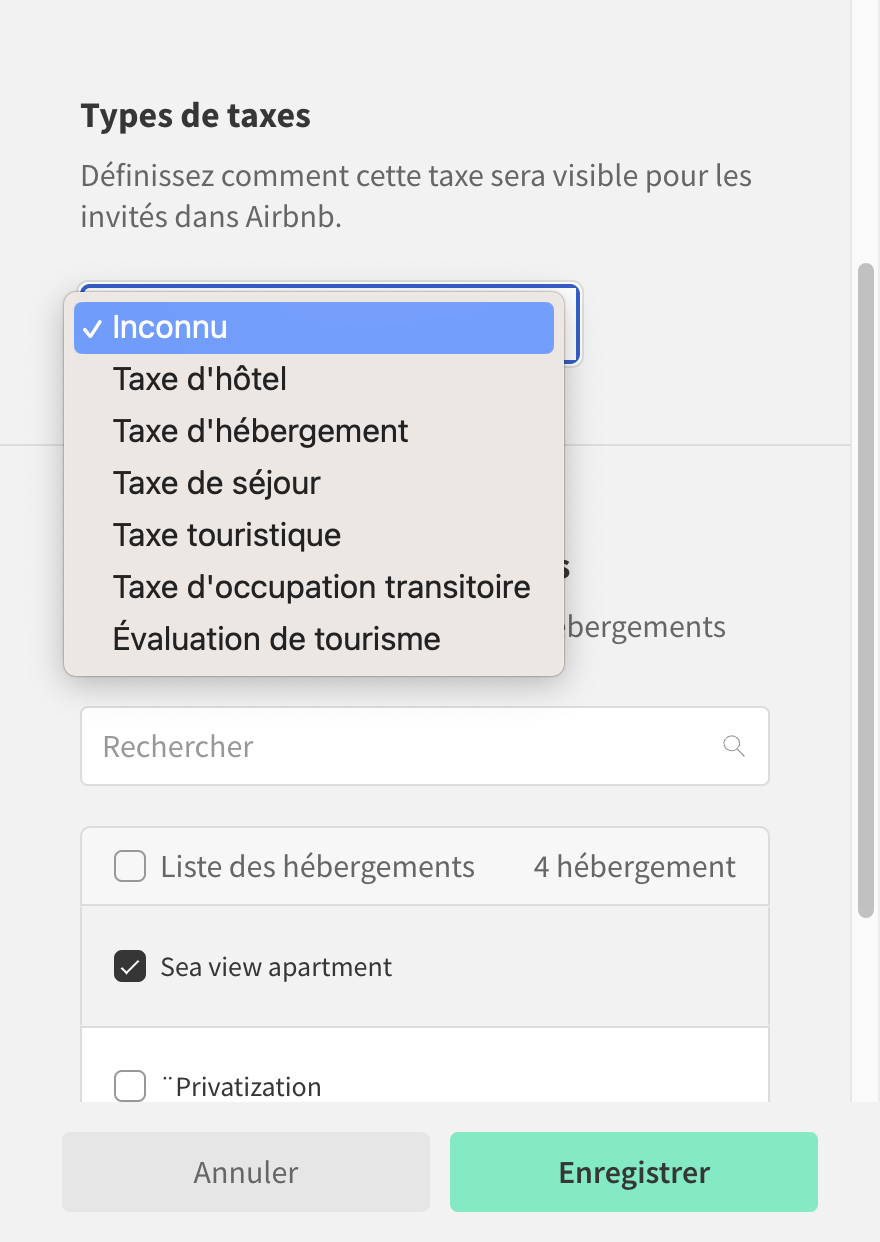Enable all accommodations via header checkbox
The image size is (880, 1242).
(x=129, y=866)
